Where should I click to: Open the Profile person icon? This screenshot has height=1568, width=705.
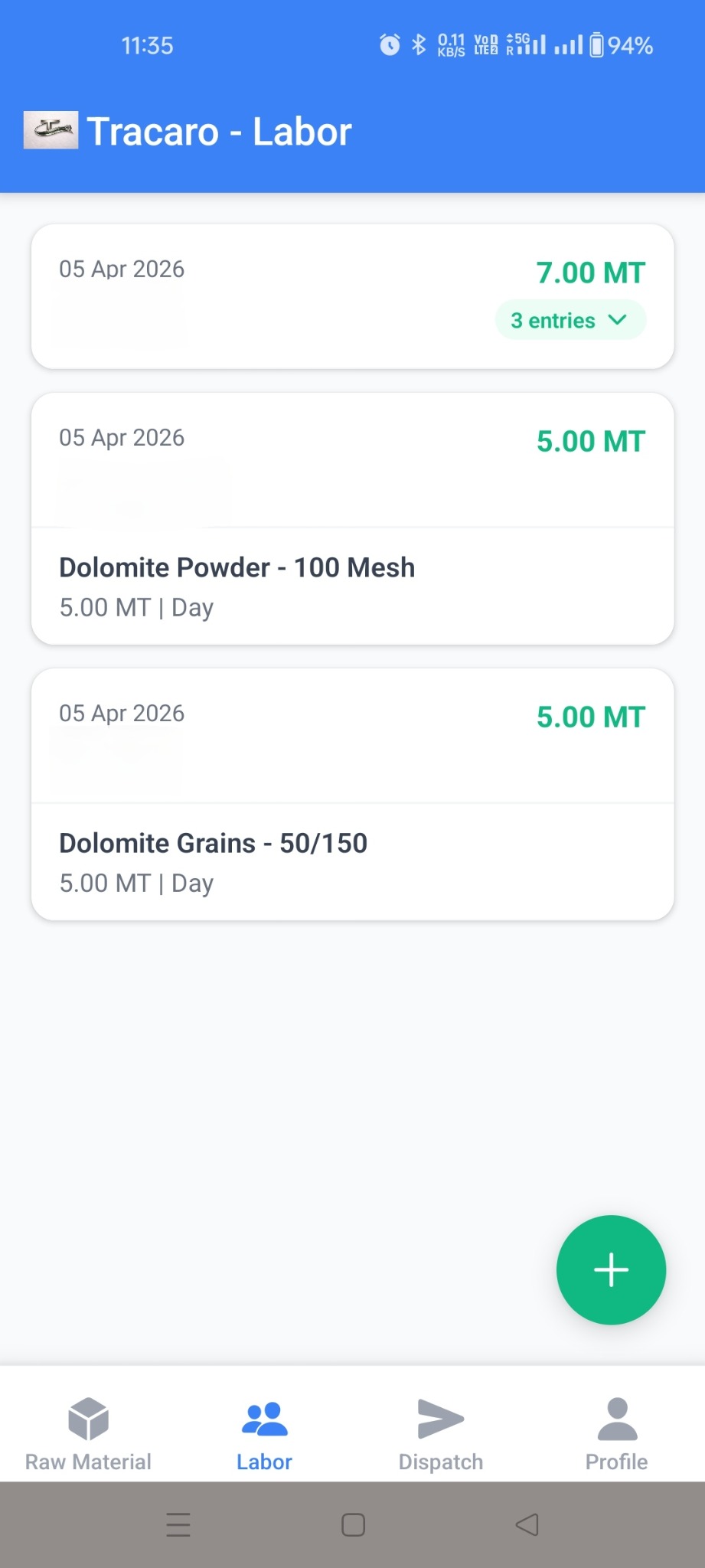tap(617, 1418)
